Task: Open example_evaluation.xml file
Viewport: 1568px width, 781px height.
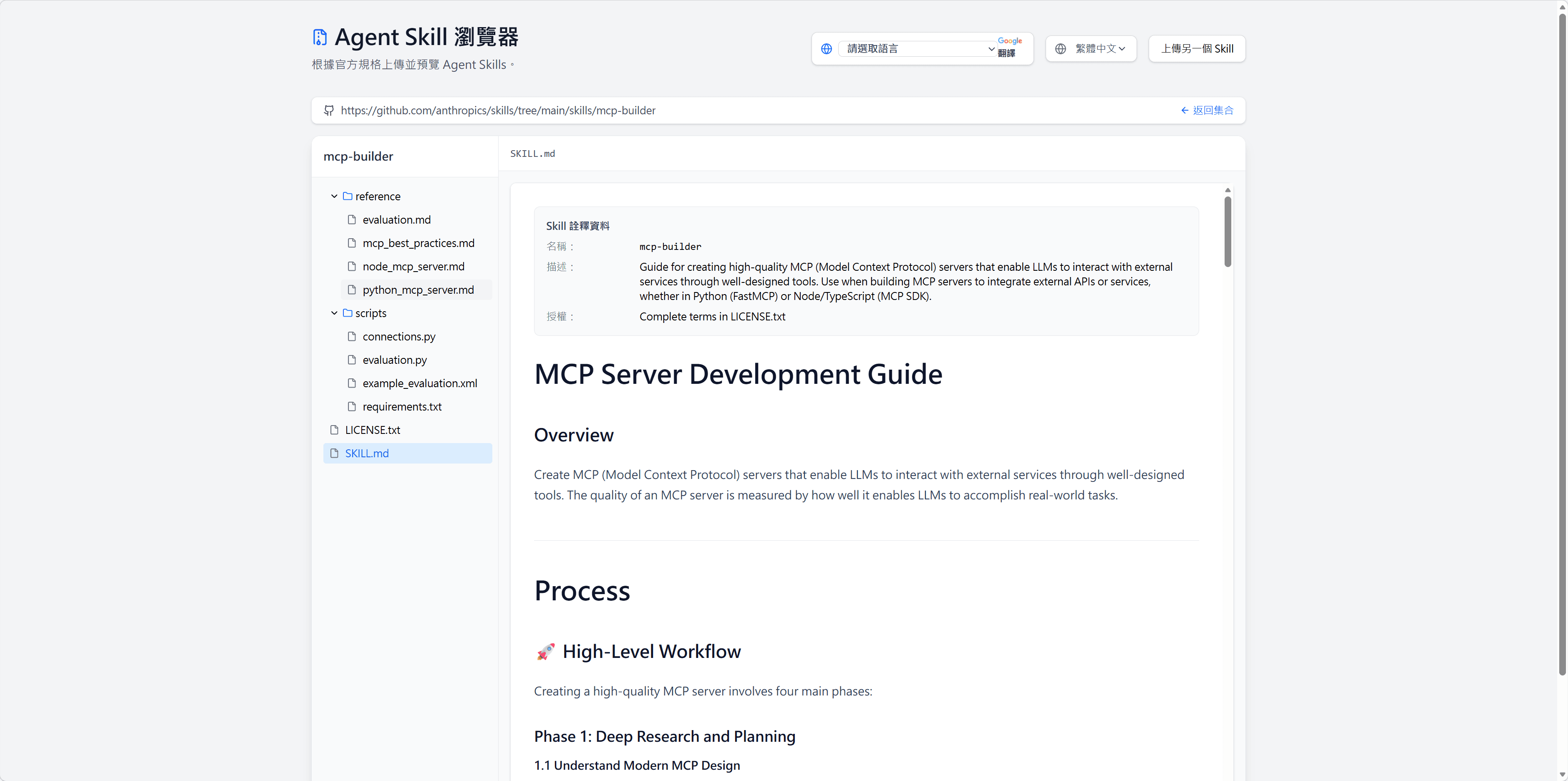Action: [419, 383]
